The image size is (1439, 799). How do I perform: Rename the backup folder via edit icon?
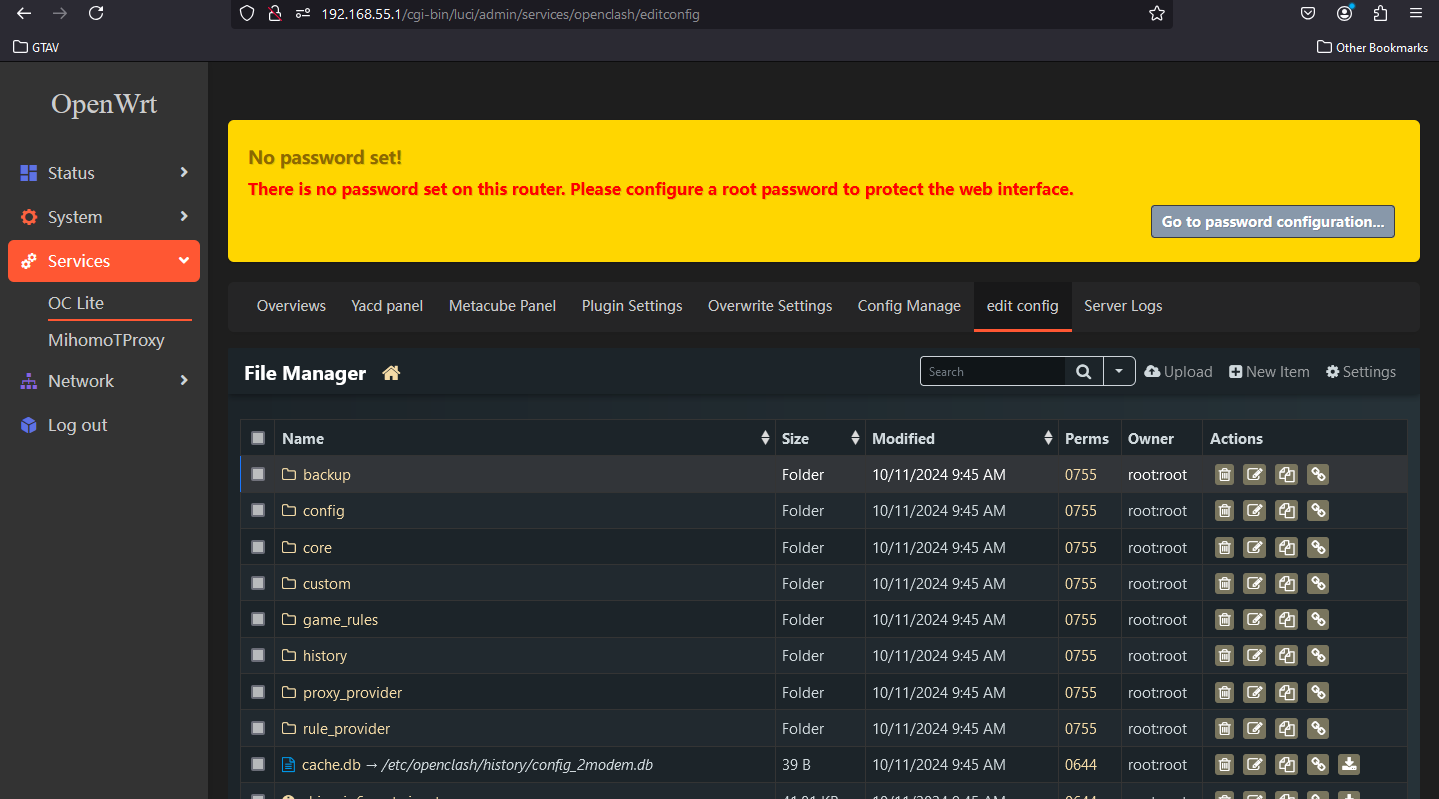point(1255,475)
